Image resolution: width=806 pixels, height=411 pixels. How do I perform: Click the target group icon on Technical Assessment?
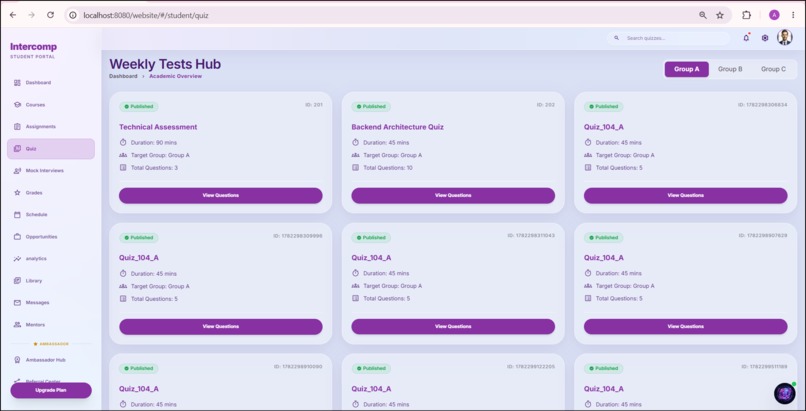point(123,155)
